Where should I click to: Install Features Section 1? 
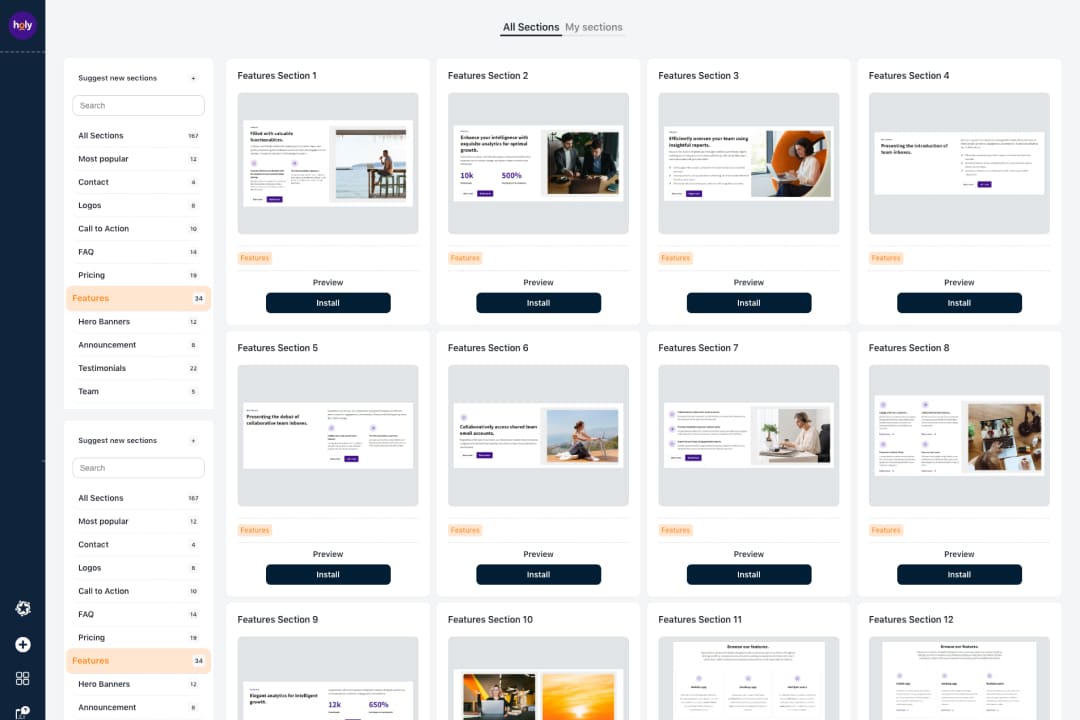328,303
